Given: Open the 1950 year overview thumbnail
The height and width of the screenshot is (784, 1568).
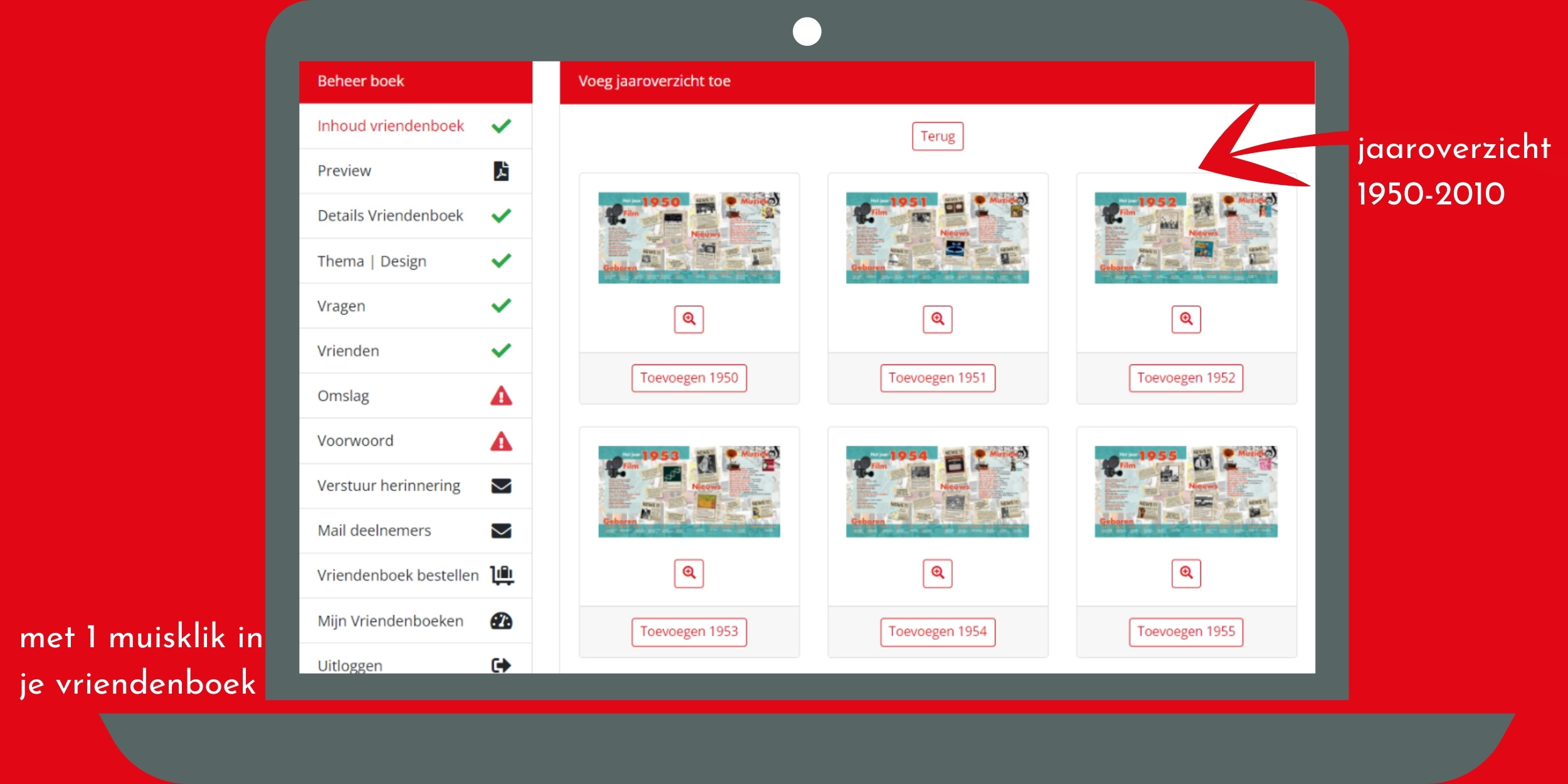Looking at the screenshot, I should coord(689,238).
